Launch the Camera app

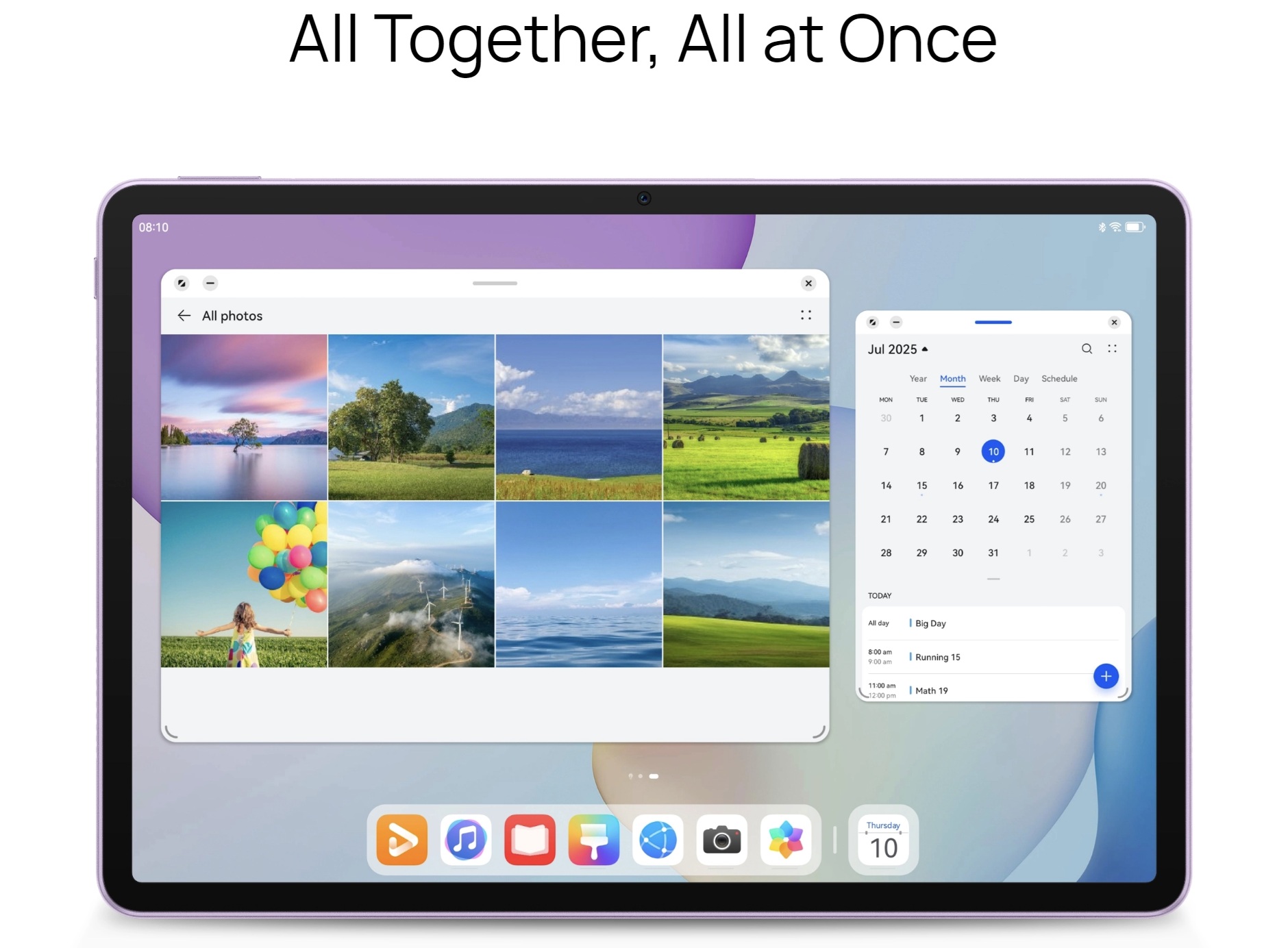722,840
